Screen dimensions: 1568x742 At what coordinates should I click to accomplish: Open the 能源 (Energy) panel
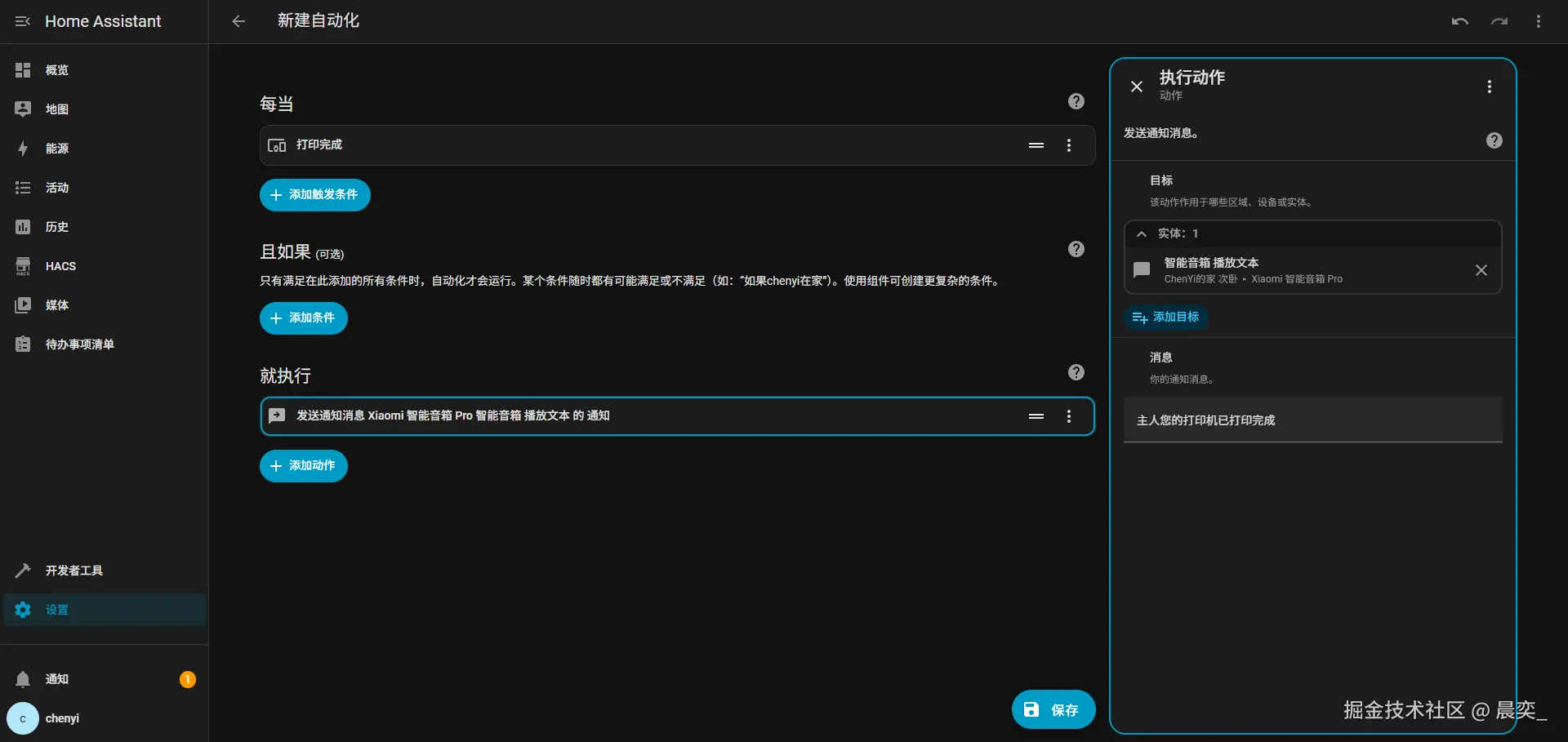click(x=56, y=149)
